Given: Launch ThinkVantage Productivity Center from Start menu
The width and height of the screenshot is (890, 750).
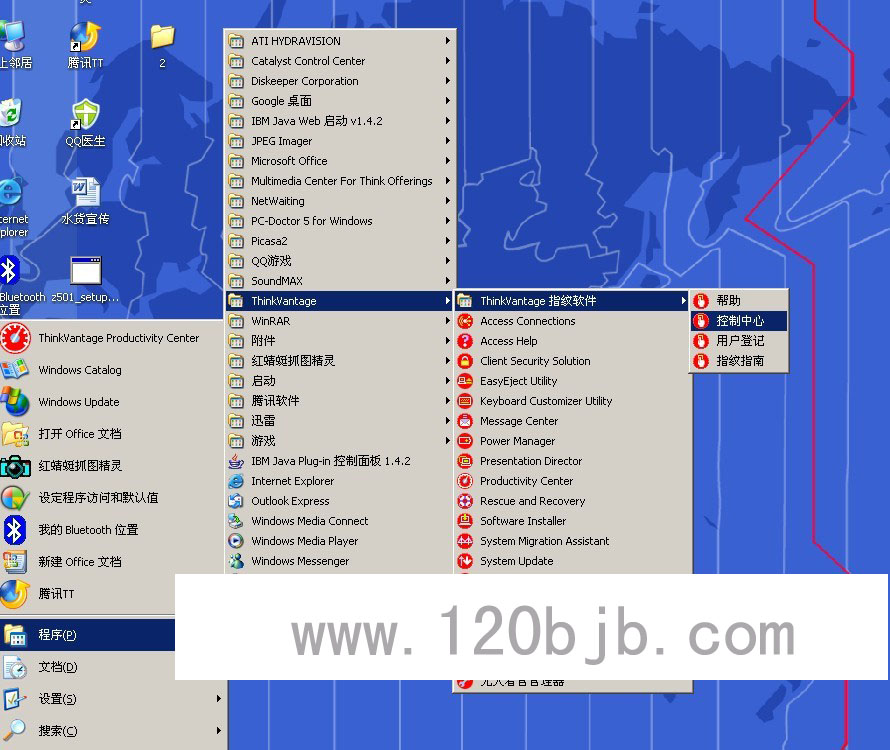Looking at the screenshot, I should [x=111, y=338].
